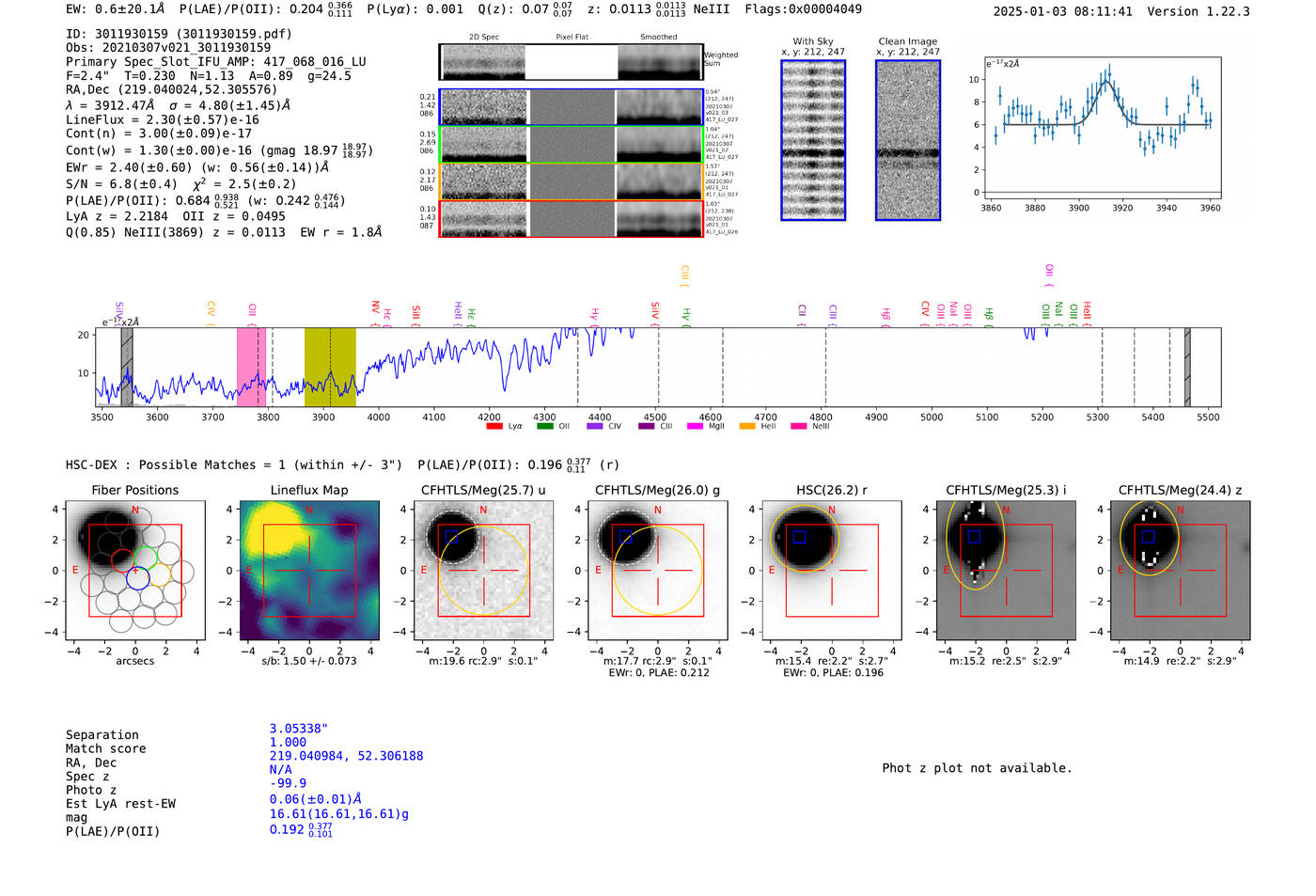Click the Flags:0x00004049 text
The width and height of the screenshot is (1316, 896).
[804, 9]
